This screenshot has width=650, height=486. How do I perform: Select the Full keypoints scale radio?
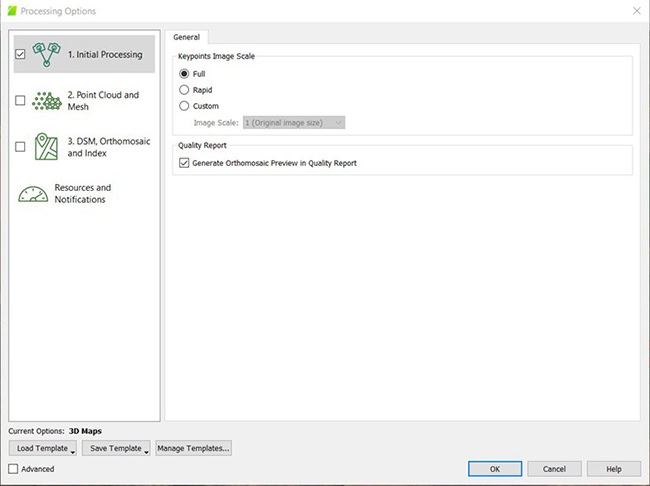[x=184, y=74]
